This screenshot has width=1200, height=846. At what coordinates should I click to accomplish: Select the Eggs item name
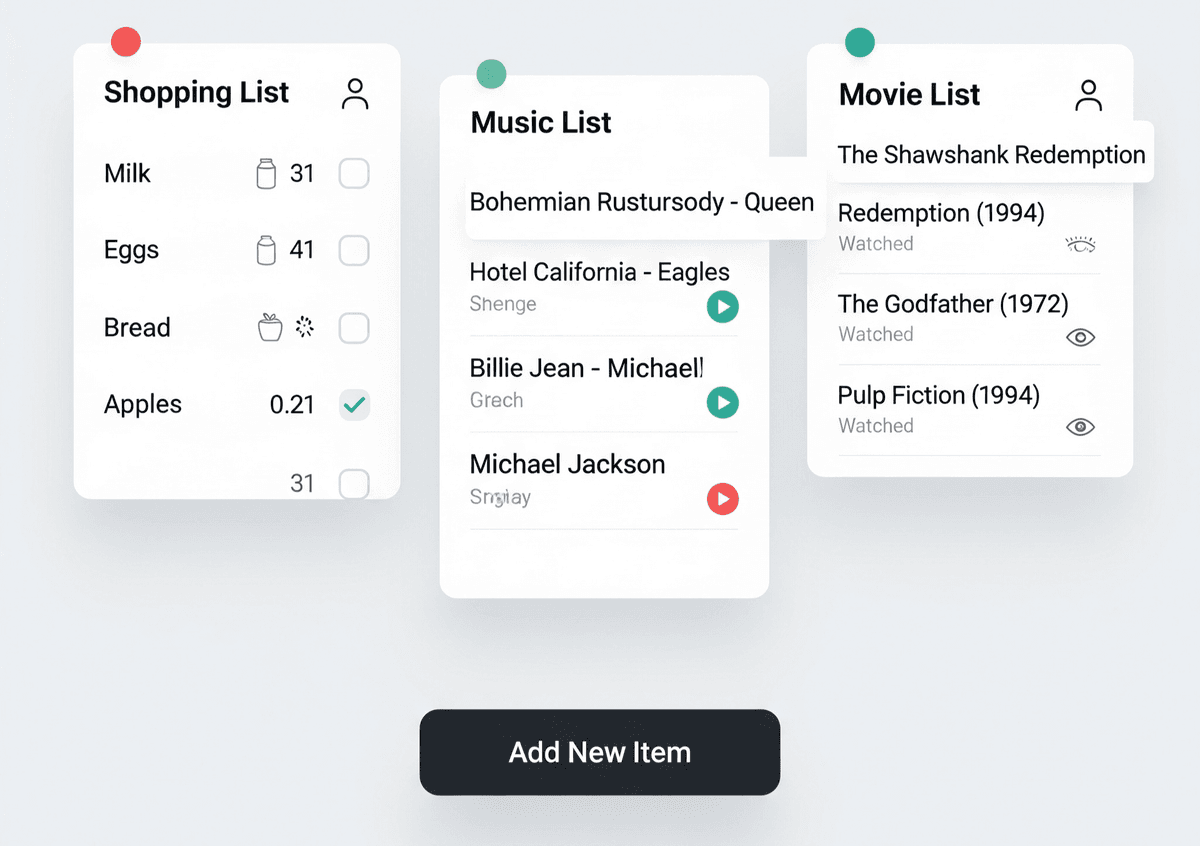(x=131, y=250)
